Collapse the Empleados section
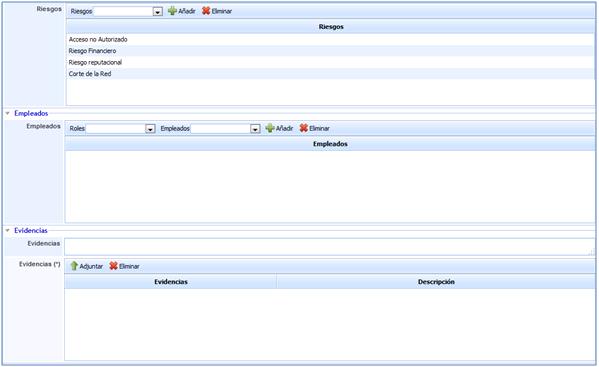Viewport: 599px width, 367px height. pos(7,113)
